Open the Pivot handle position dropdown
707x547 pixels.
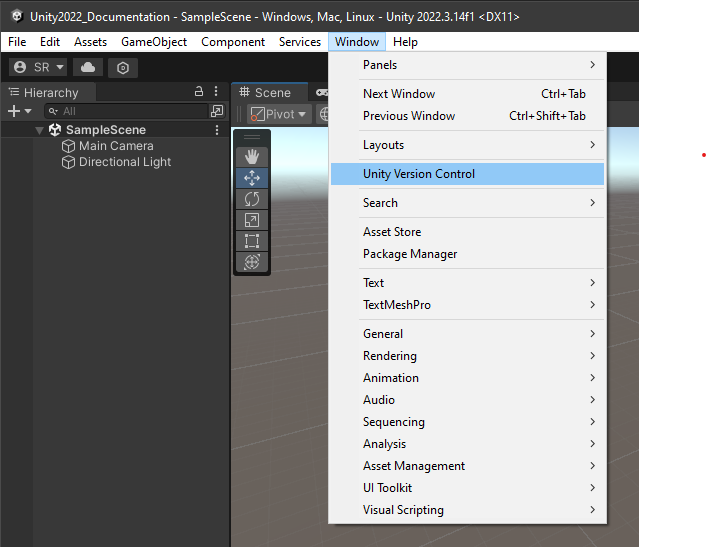point(278,114)
